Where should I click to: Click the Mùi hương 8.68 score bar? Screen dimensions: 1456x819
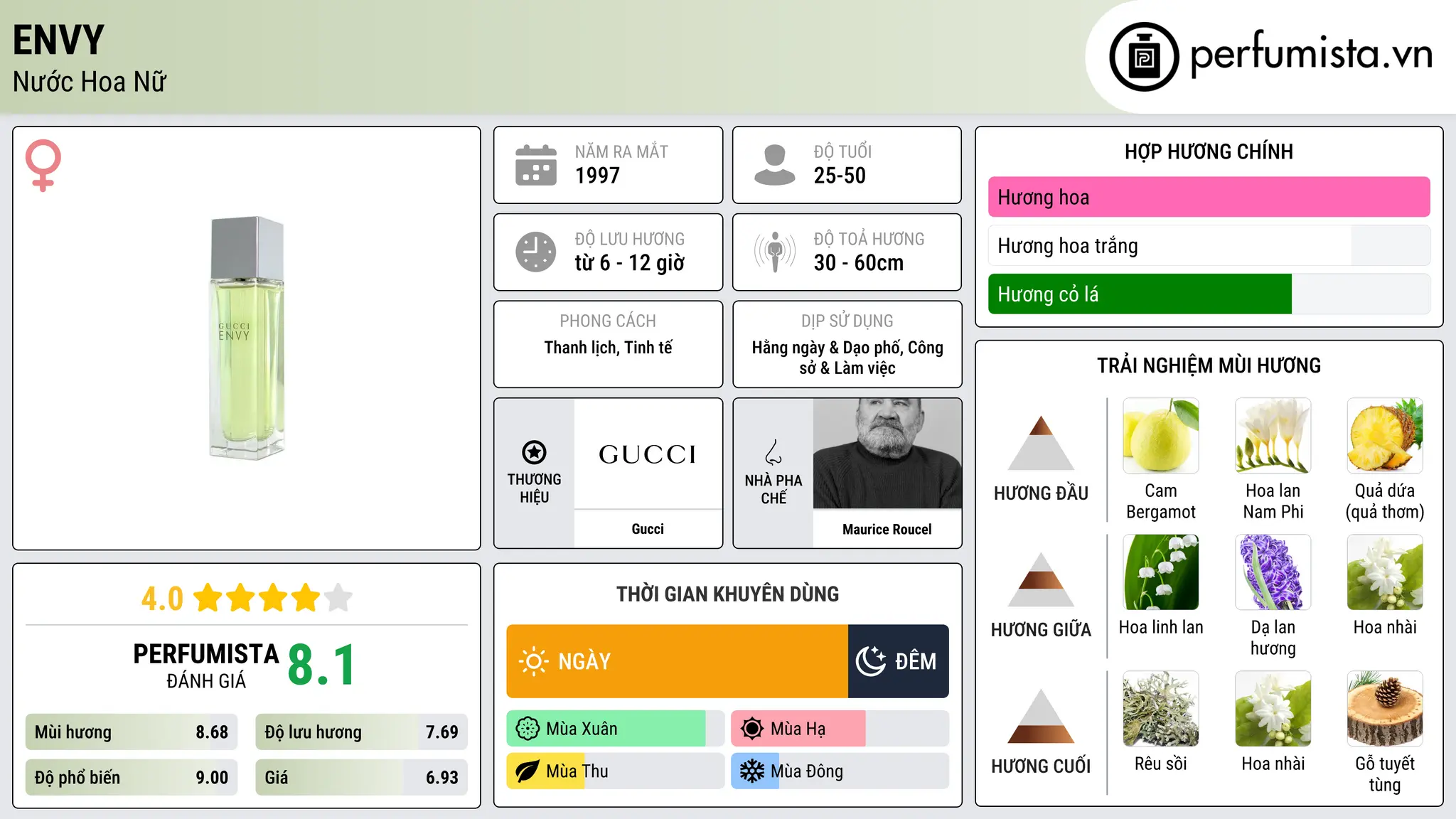132,732
